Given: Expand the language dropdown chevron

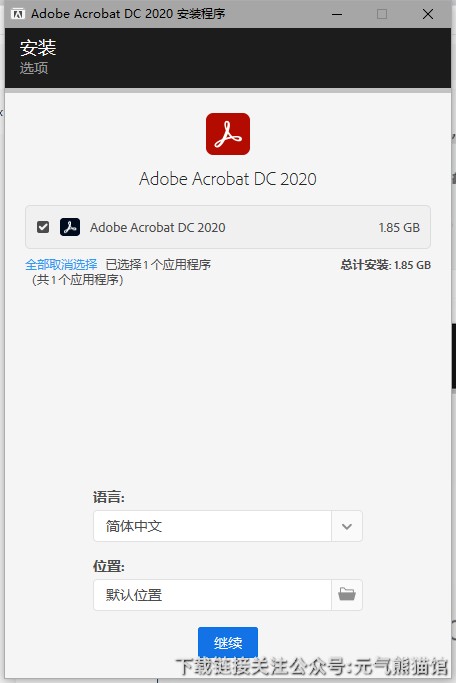Looking at the screenshot, I should click(347, 526).
